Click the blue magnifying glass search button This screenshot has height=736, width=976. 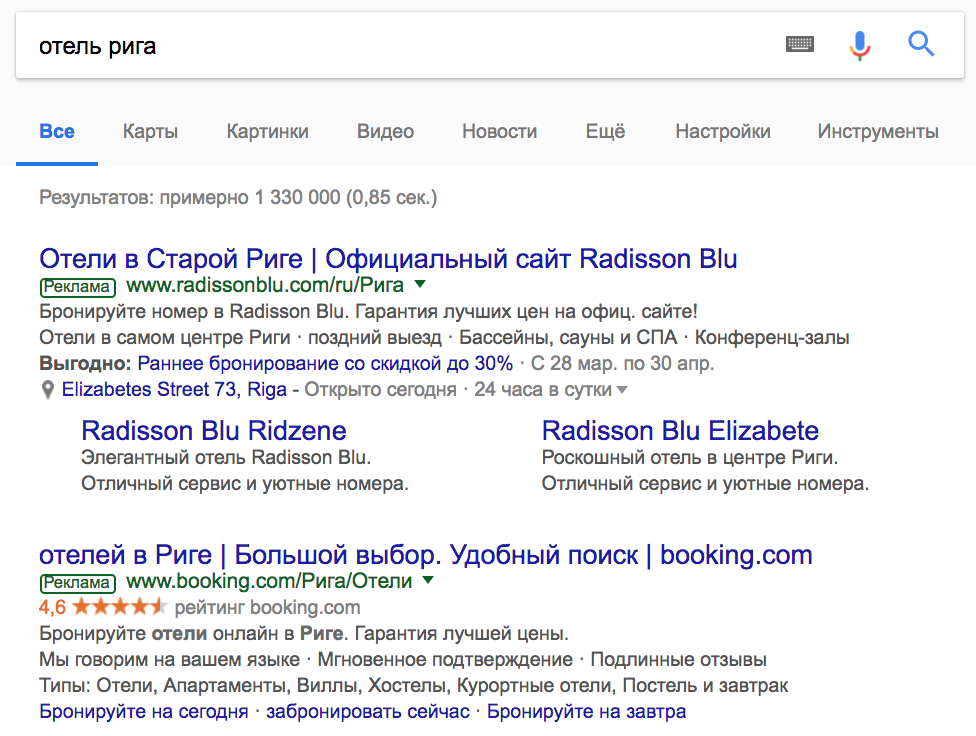[921, 44]
